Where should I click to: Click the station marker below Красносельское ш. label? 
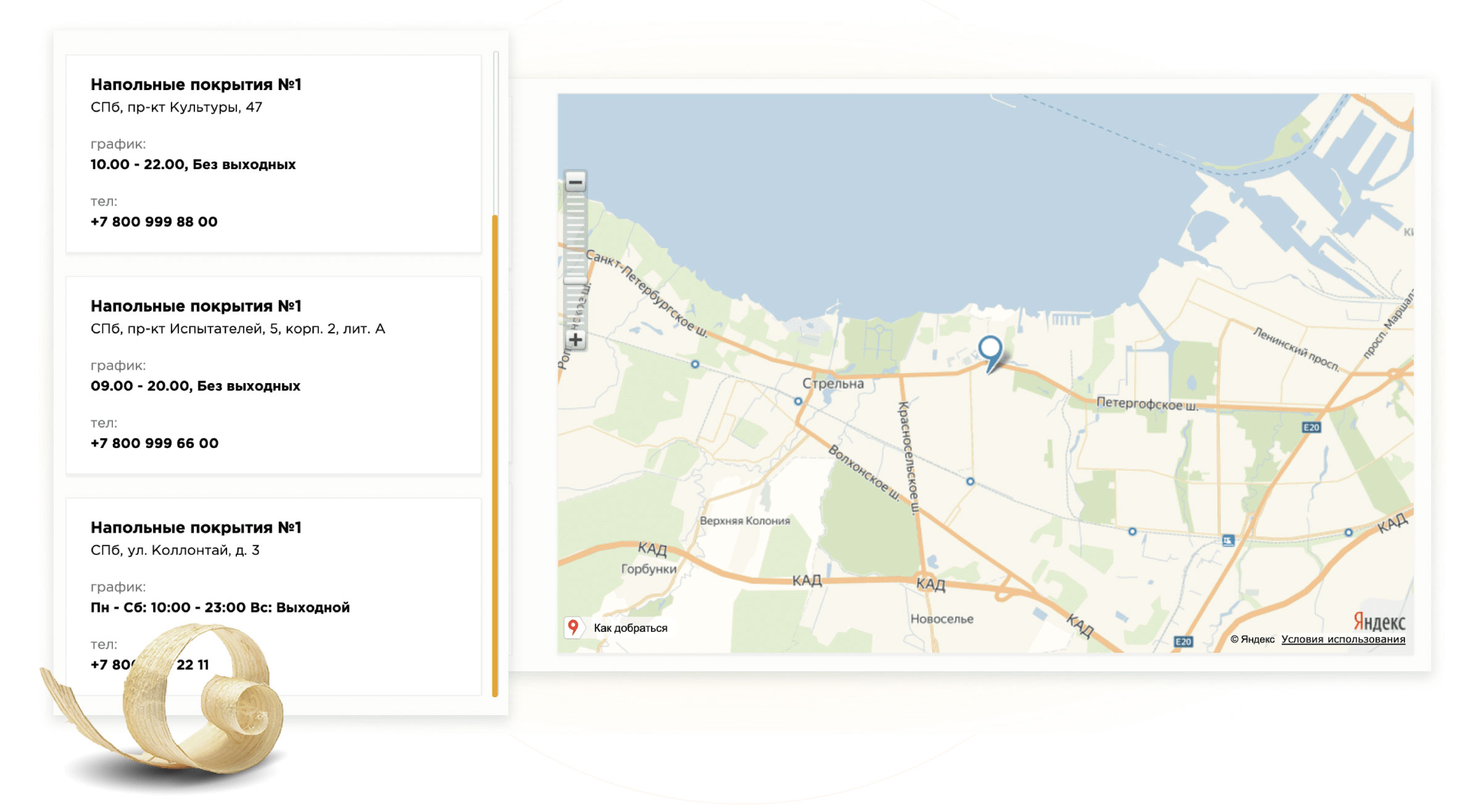coord(970,481)
